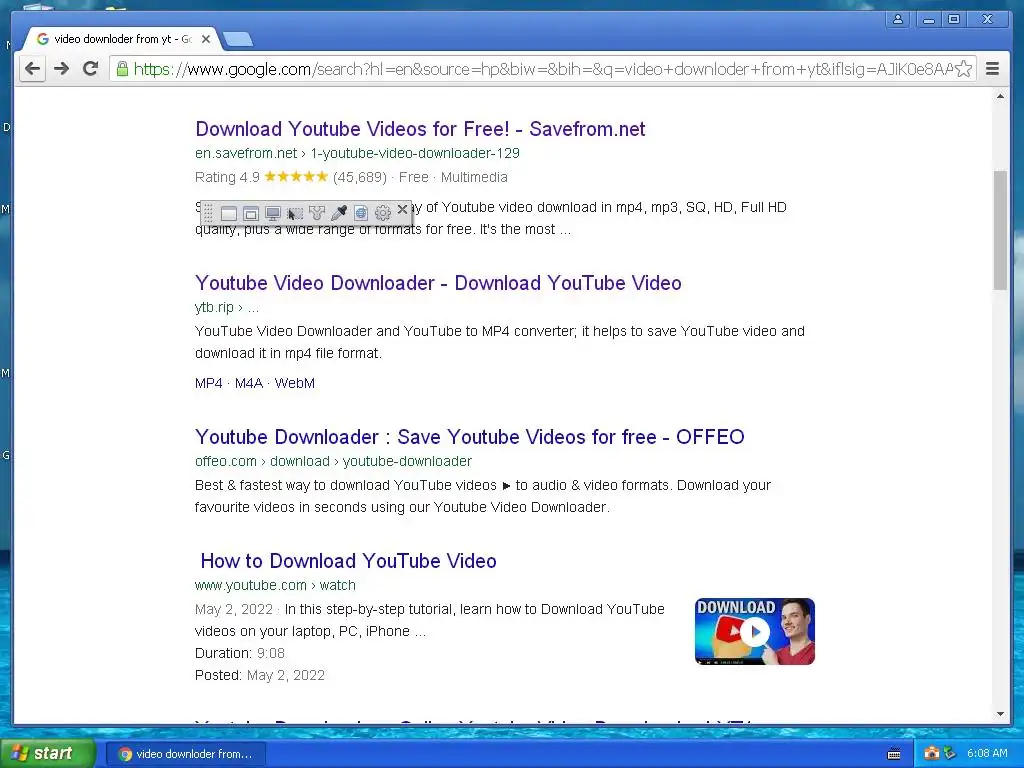The width and height of the screenshot is (1024, 768).
Task: Capture full screen with the monitor icon
Action: pyautogui.click(x=273, y=214)
